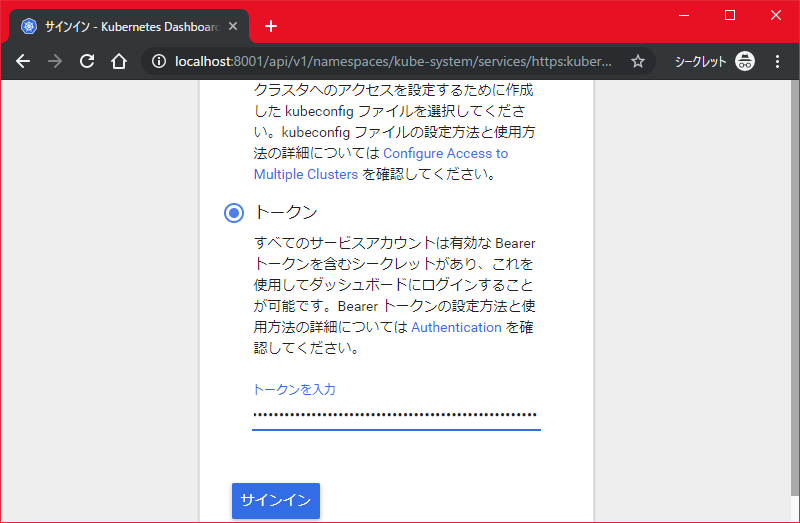Maximize the Chrome window
Image resolution: width=800 pixels, height=523 pixels.
pos(730,15)
